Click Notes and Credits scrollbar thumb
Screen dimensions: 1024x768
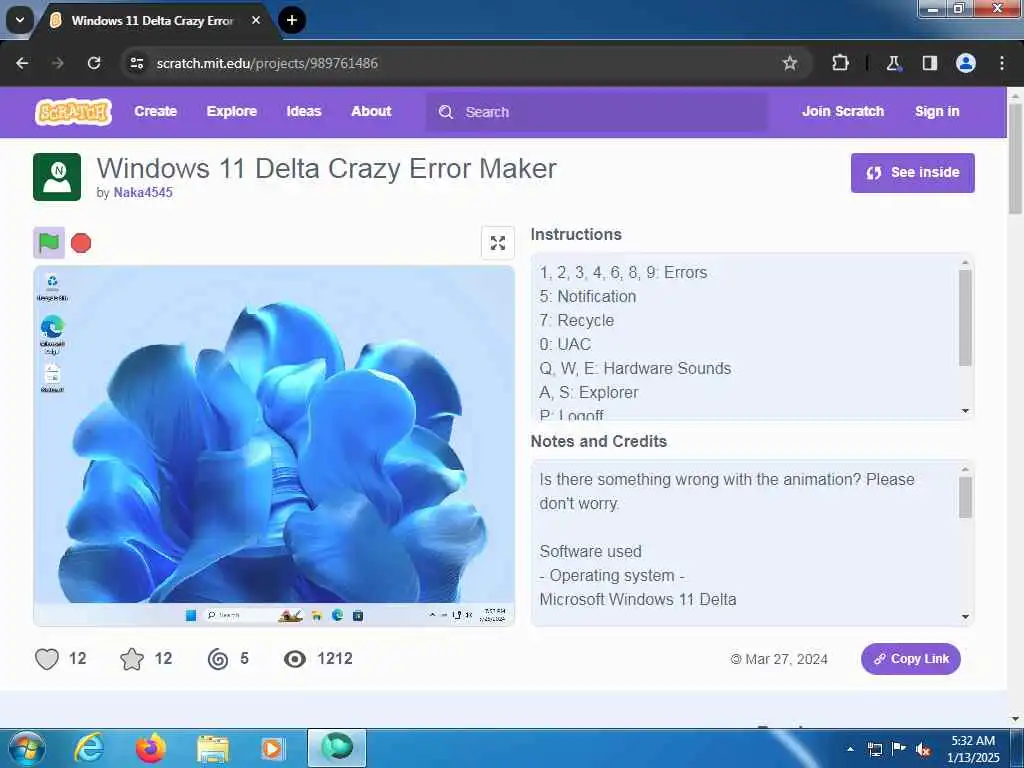(965, 498)
